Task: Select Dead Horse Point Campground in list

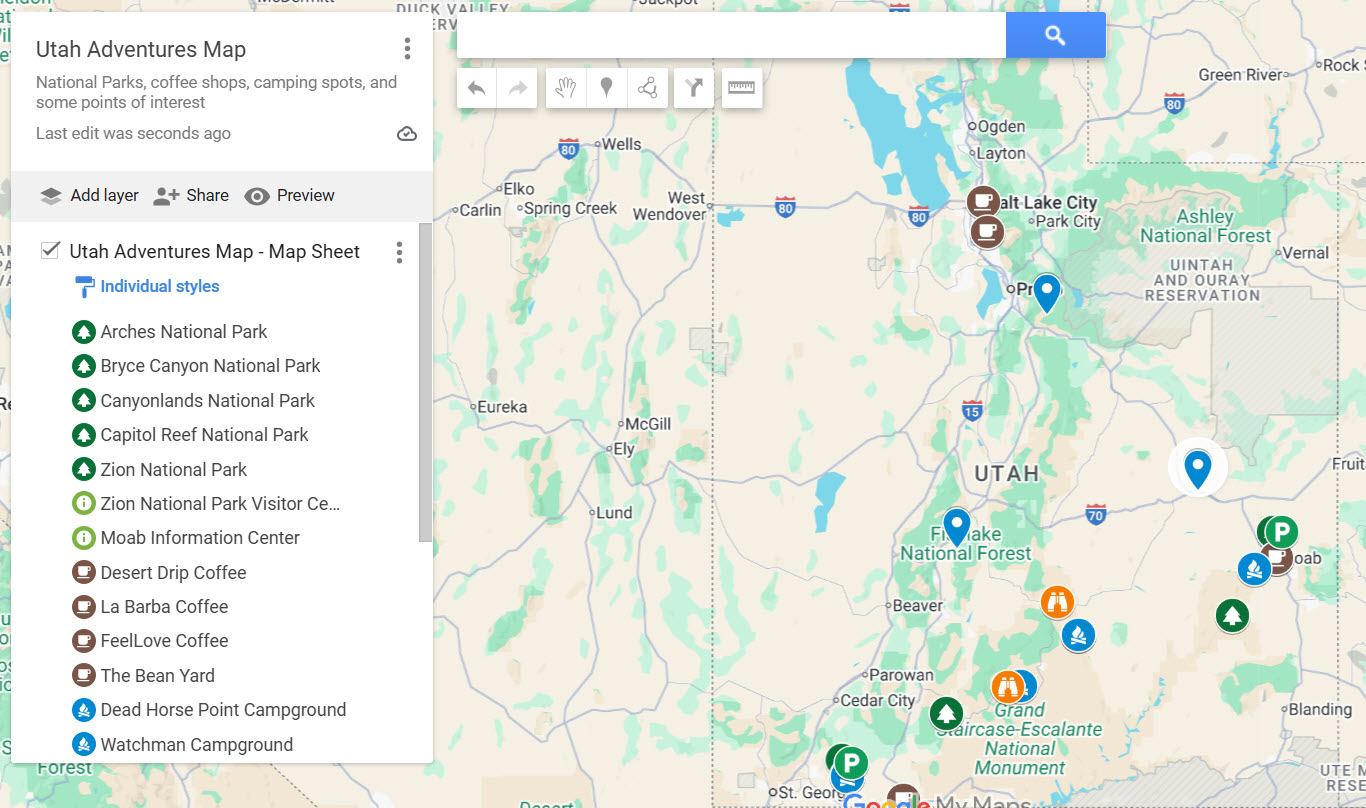Action: coord(223,710)
